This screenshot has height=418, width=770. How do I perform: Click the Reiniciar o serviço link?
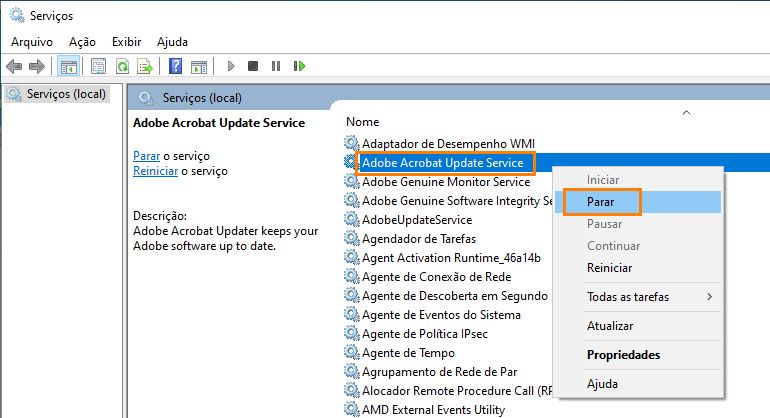[155, 171]
